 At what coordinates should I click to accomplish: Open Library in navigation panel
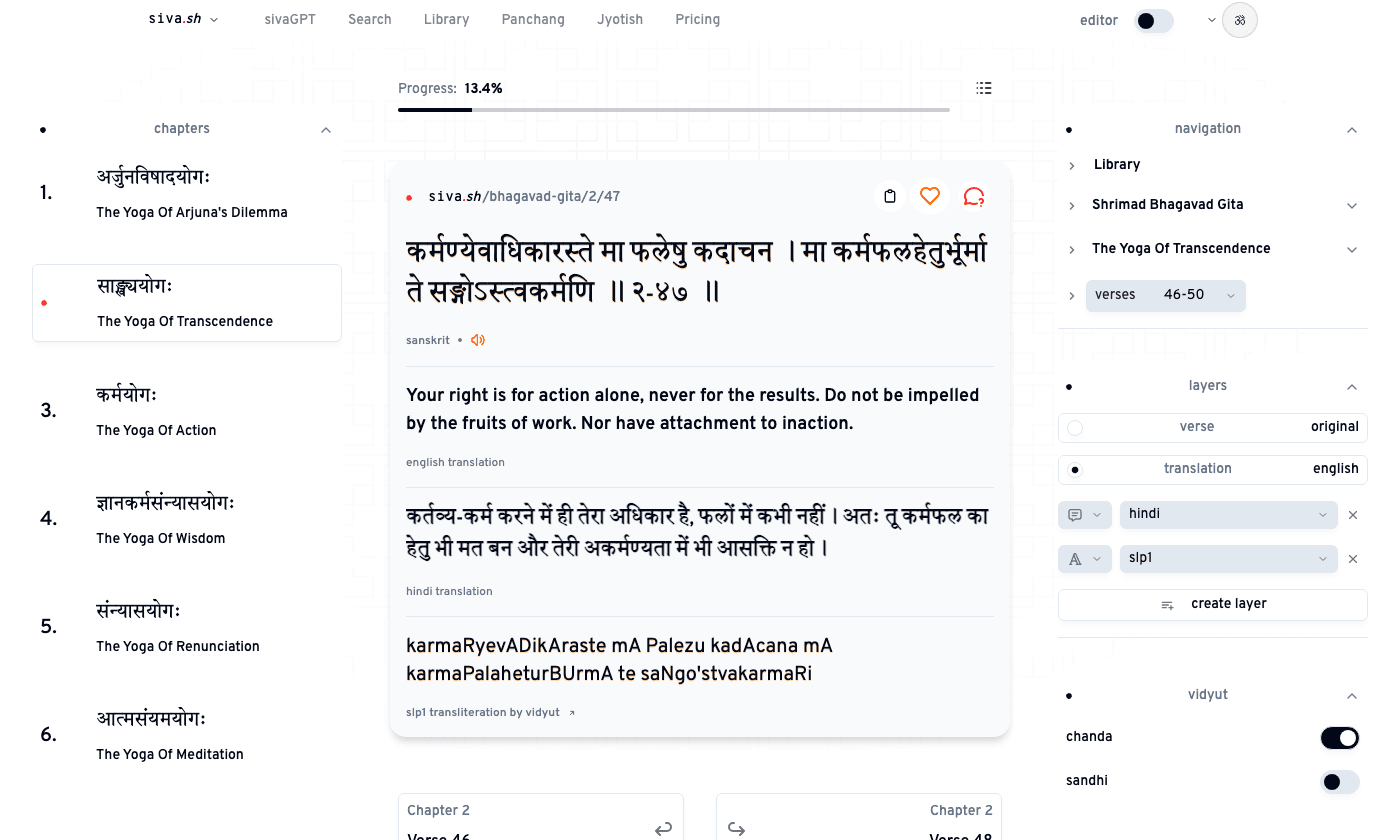(x=1117, y=164)
